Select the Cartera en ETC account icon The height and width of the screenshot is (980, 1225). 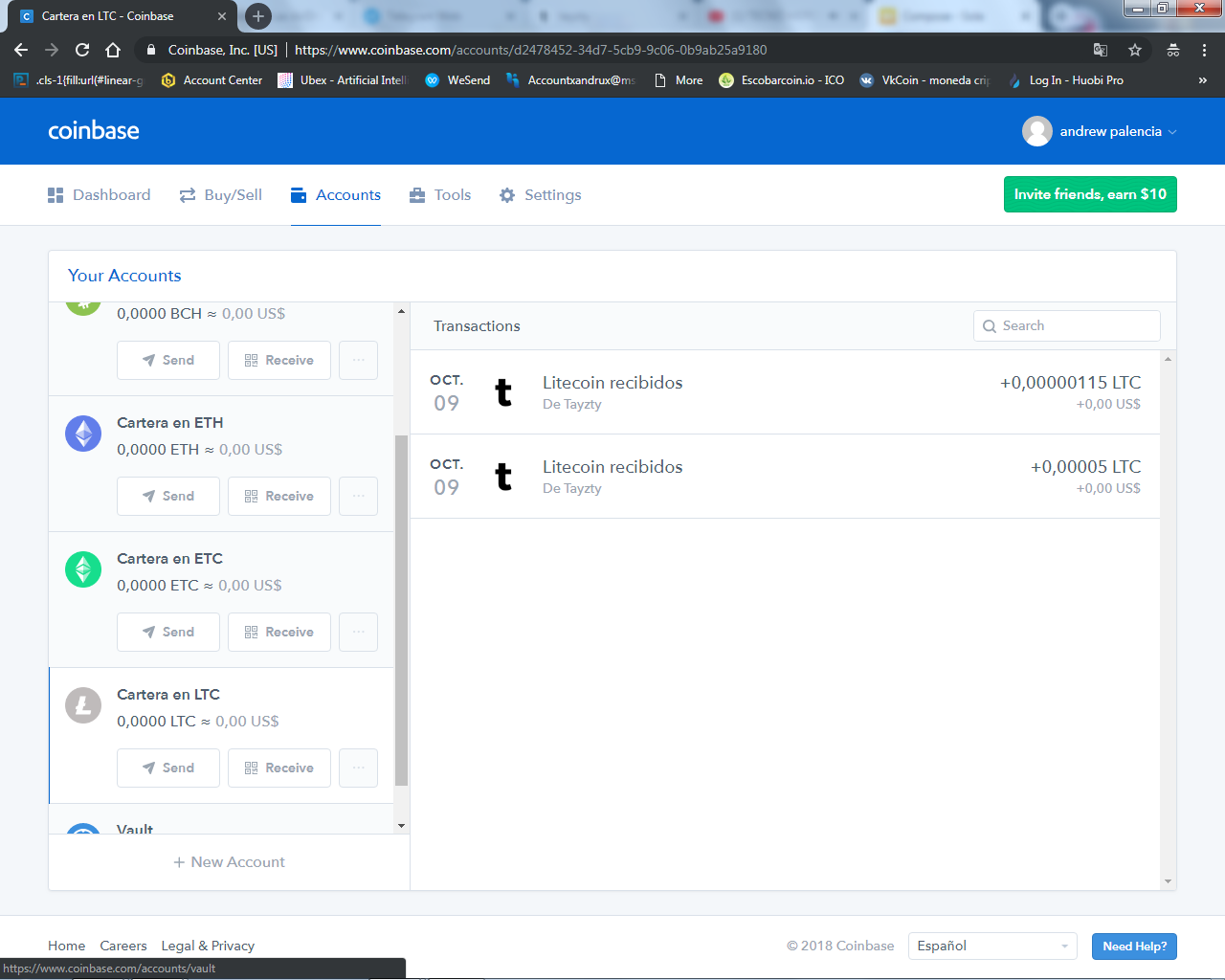(x=83, y=569)
